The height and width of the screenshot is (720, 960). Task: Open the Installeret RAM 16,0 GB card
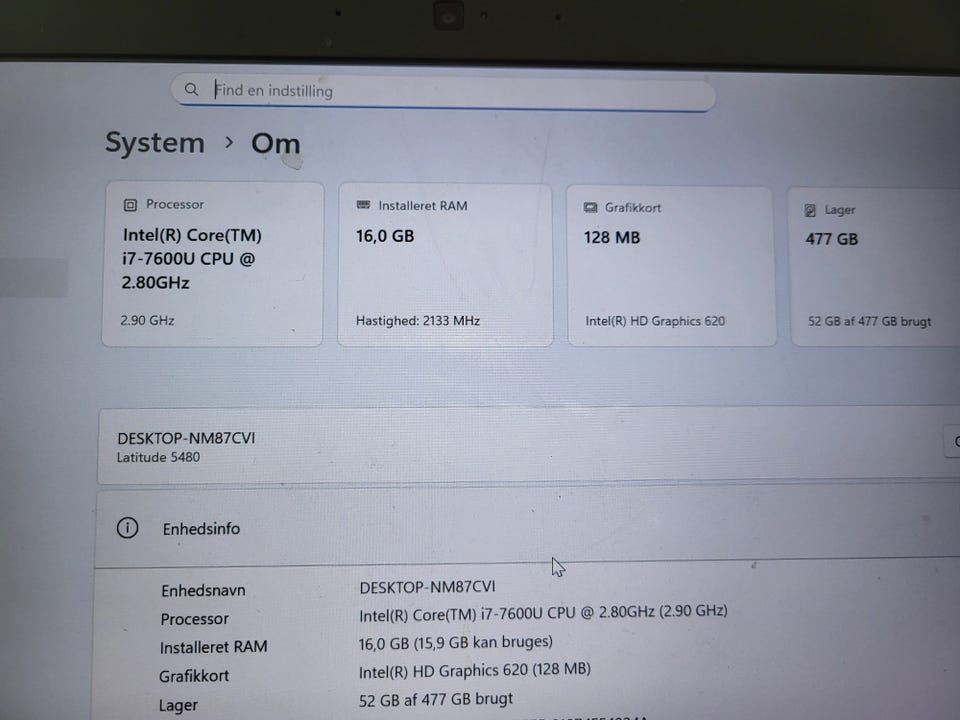click(x=445, y=265)
